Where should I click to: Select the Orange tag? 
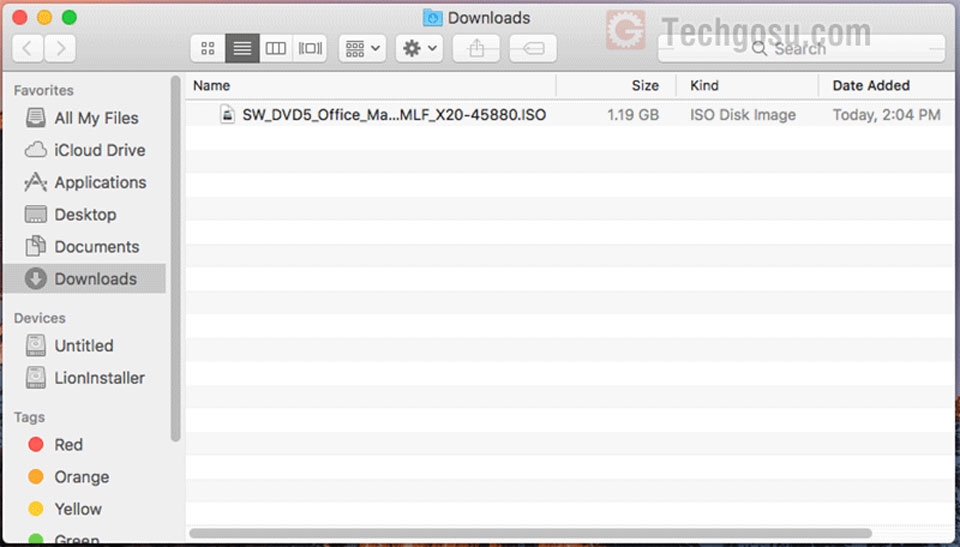coord(69,477)
